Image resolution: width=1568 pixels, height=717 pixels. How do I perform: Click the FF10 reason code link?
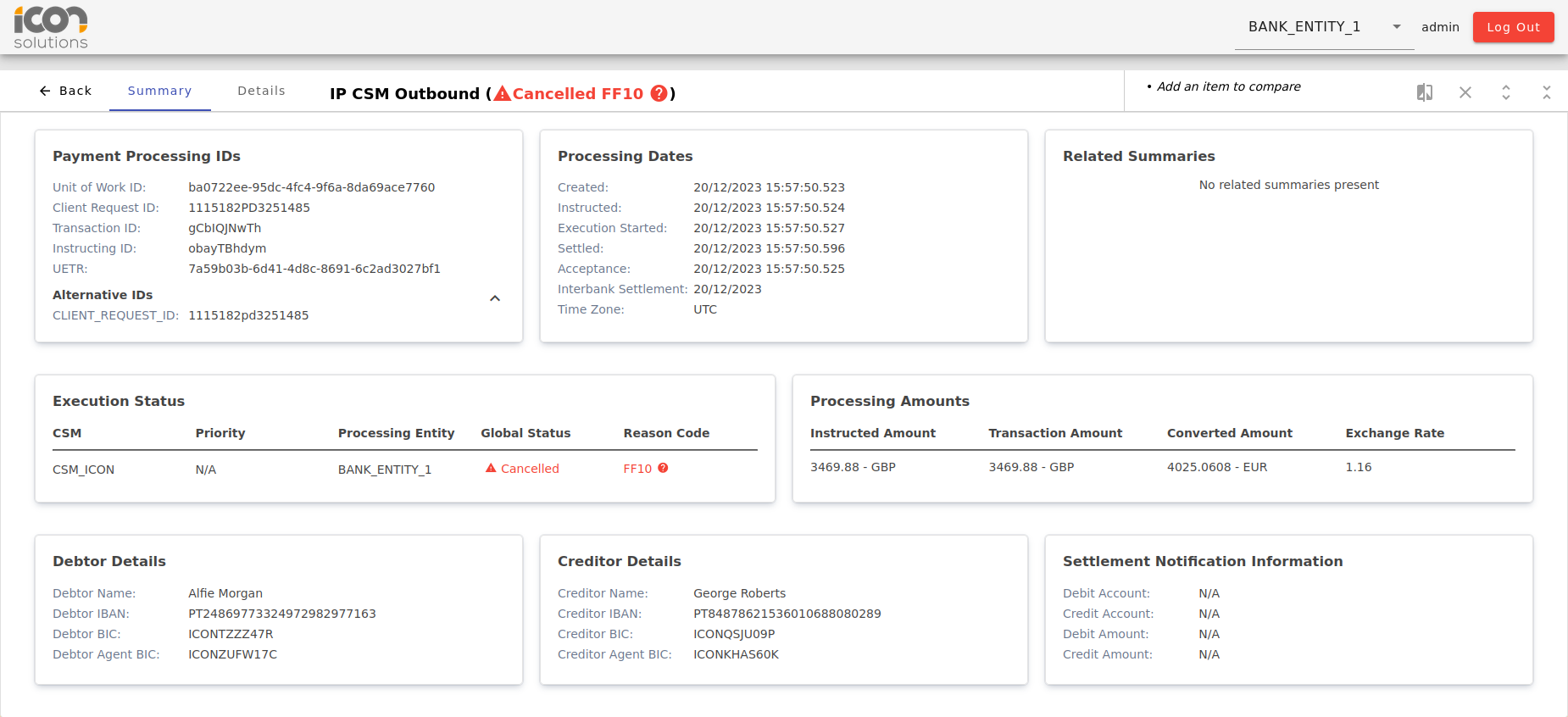[637, 469]
